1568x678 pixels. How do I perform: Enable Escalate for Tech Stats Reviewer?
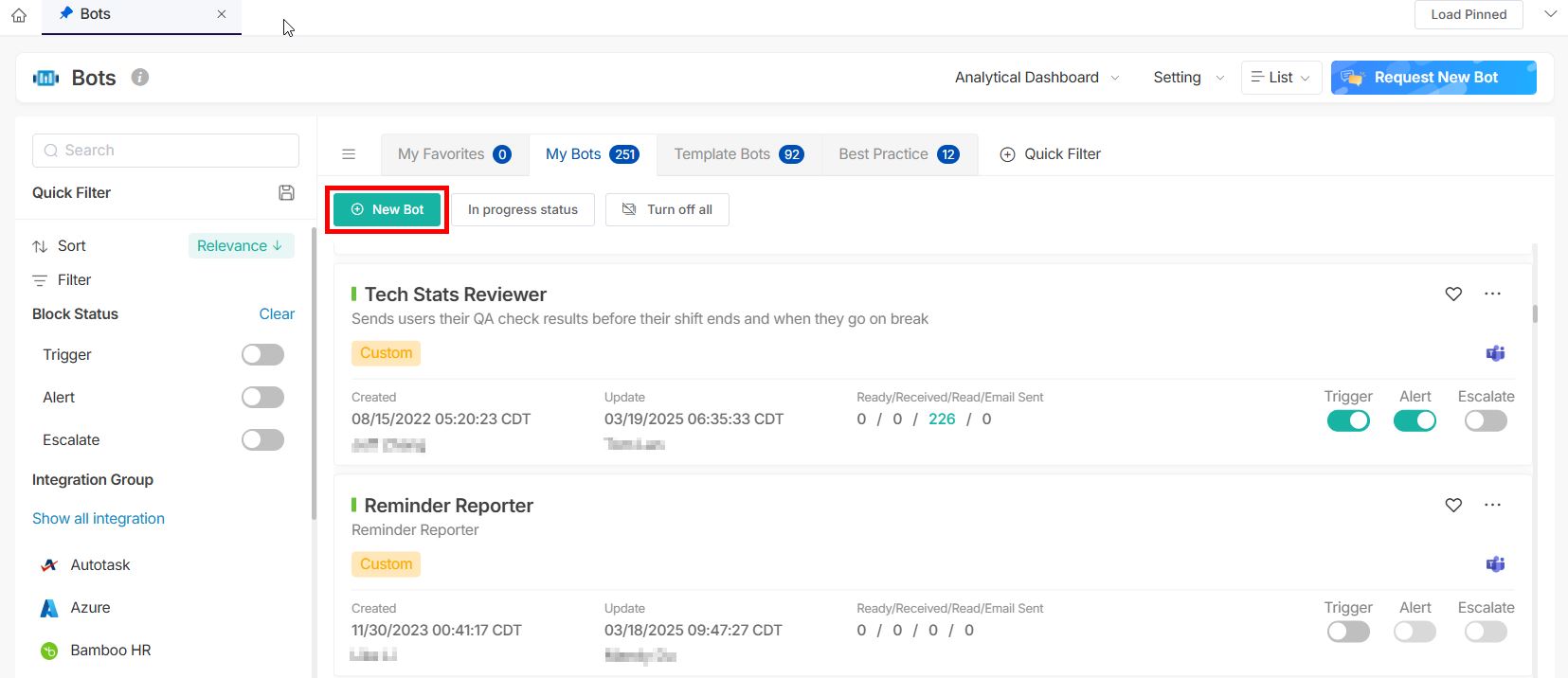click(1485, 421)
